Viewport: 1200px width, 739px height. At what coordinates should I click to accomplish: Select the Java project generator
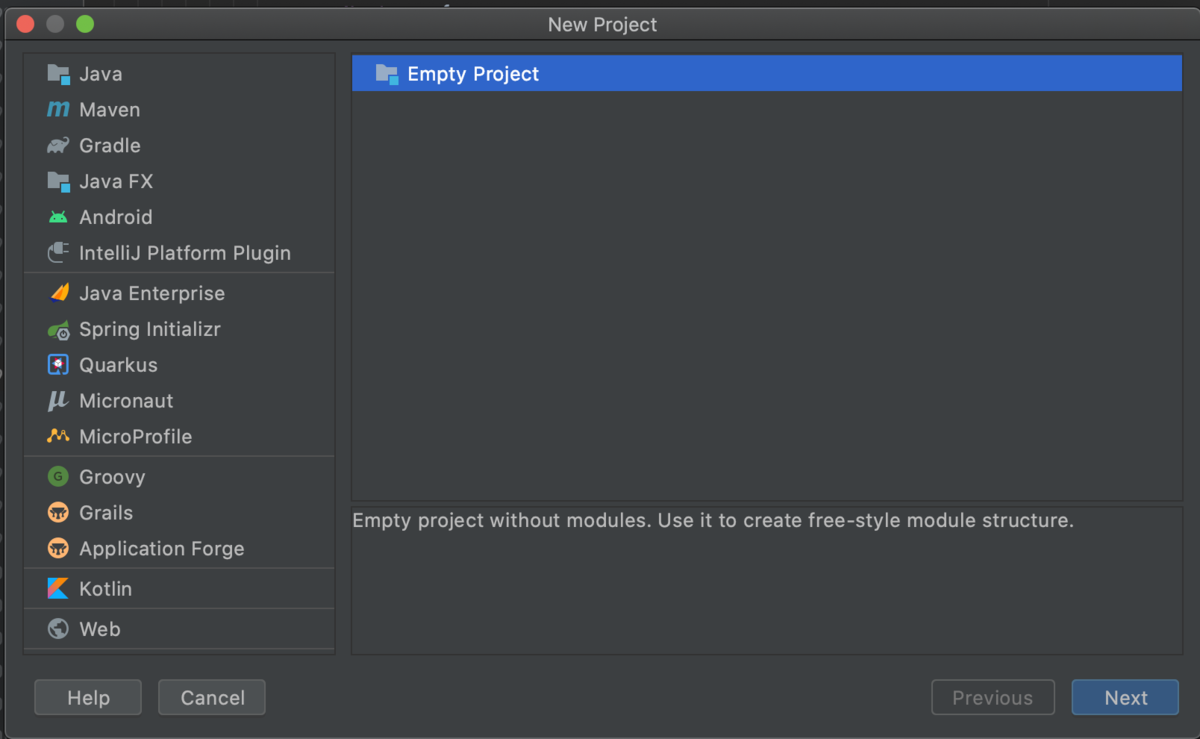(100, 73)
